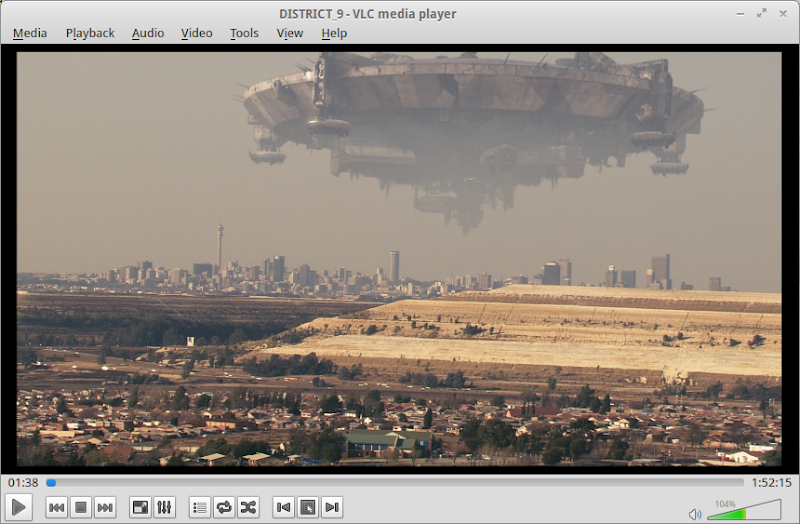The width and height of the screenshot is (800, 524).
Task: Maximize the VLC media player window
Action: 762,14
